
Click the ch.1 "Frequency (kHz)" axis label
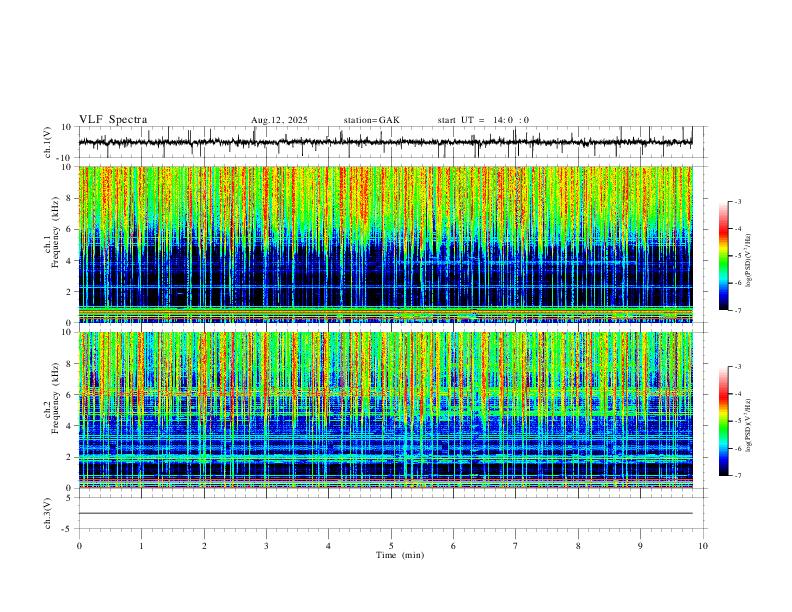tap(55, 232)
